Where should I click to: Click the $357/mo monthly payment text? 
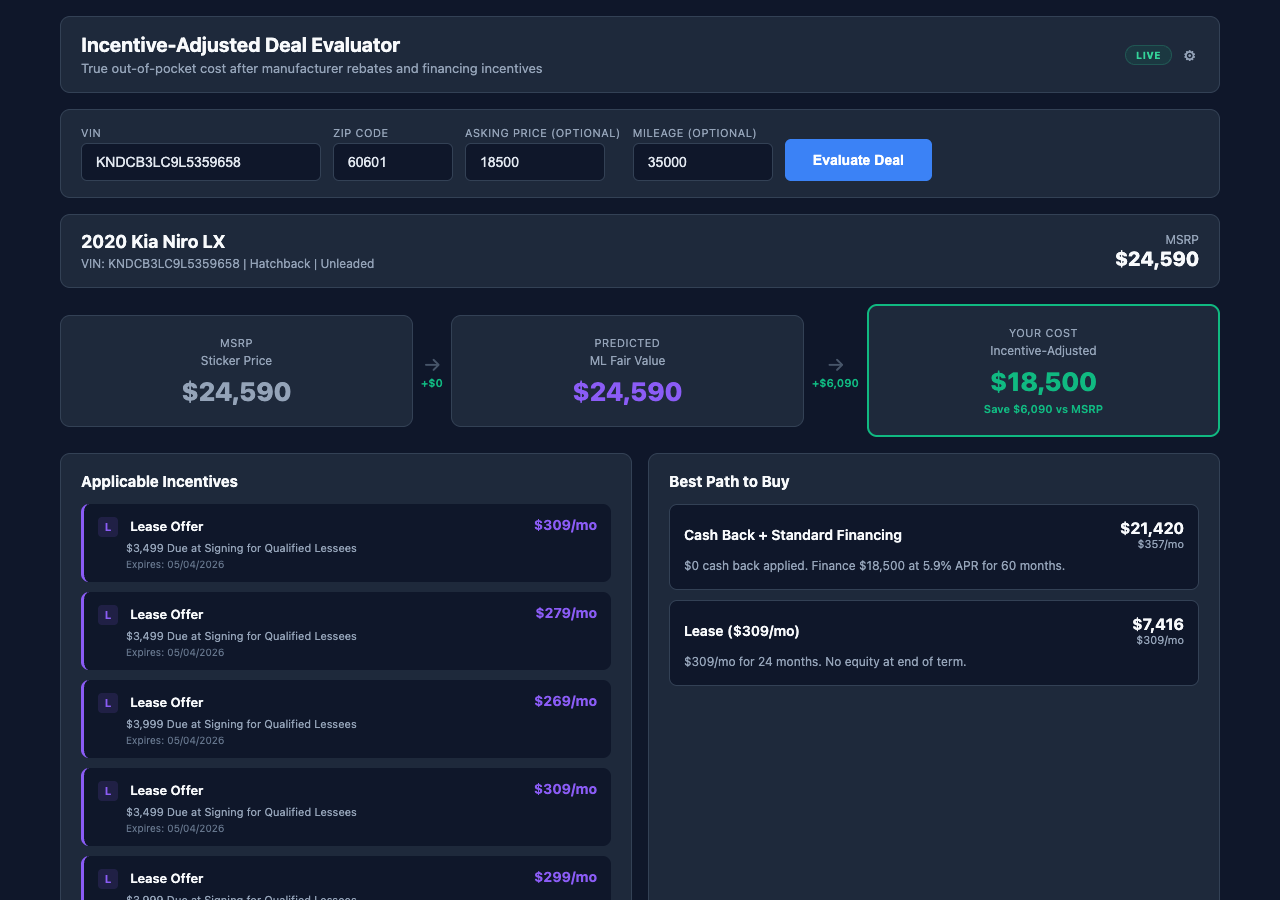click(x=1160, y=545)
